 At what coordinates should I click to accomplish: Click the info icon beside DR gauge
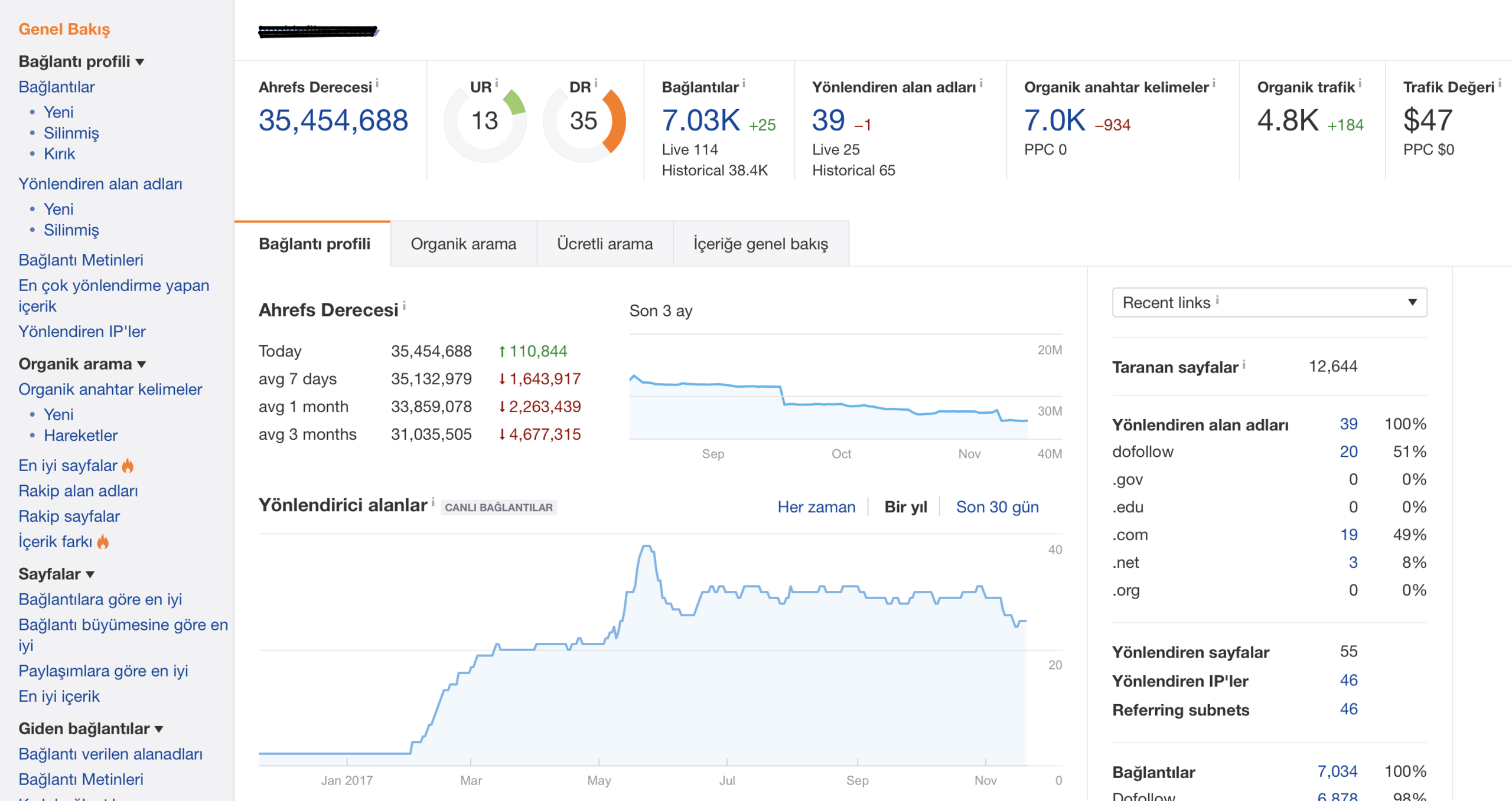pos(596,83)
